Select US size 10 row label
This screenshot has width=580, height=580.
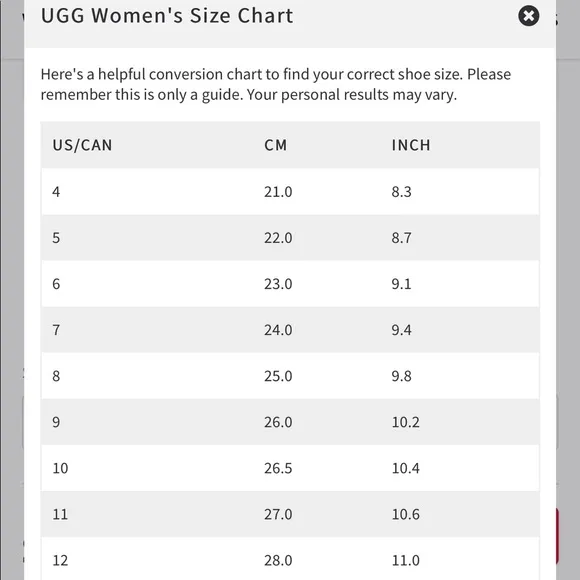click(60, 468)
